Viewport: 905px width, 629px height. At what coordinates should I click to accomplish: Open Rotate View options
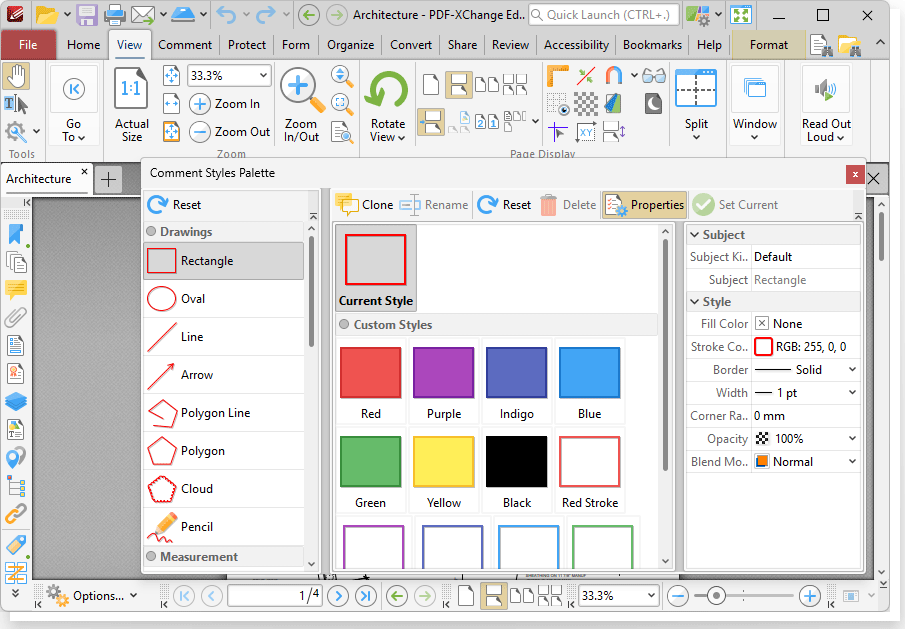click(387, 105)
